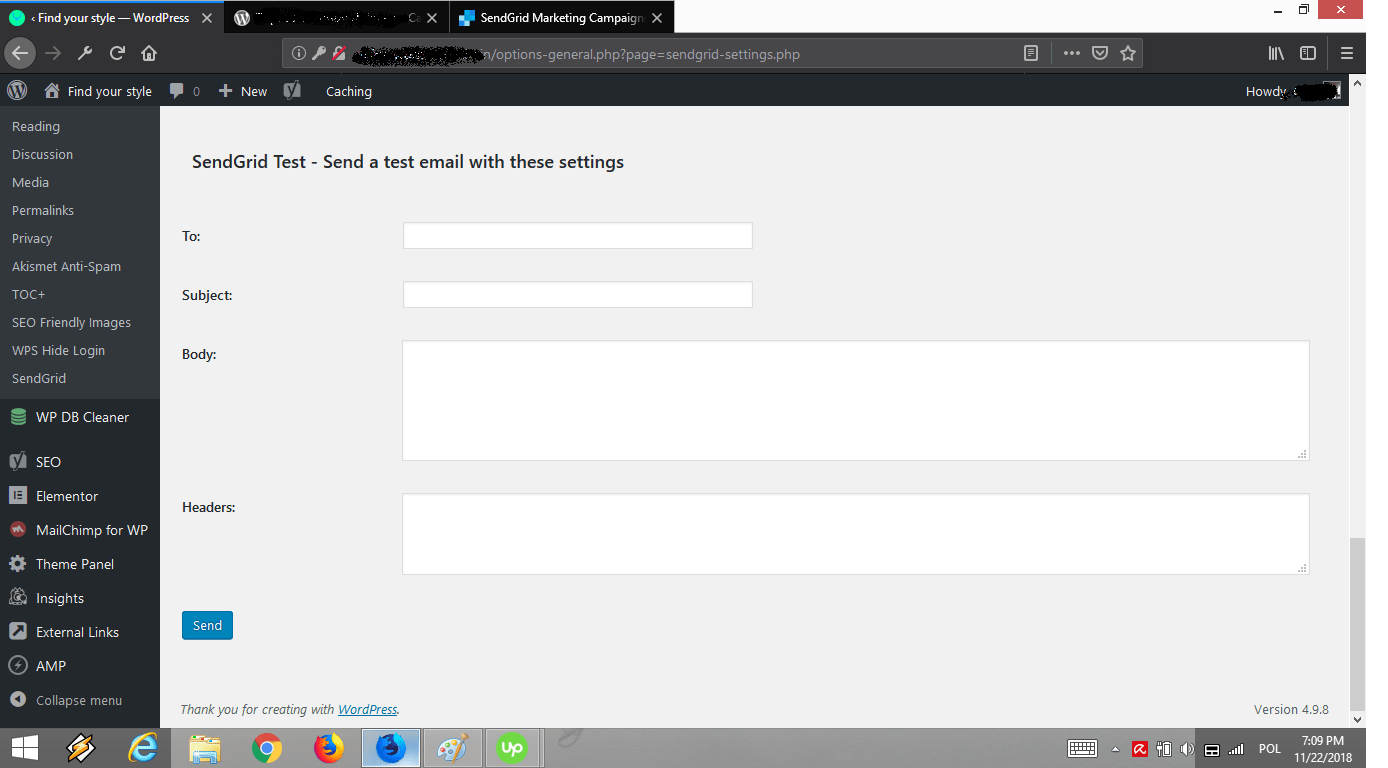
Task: Click into the Subject input field
Action: coord(577,295)
